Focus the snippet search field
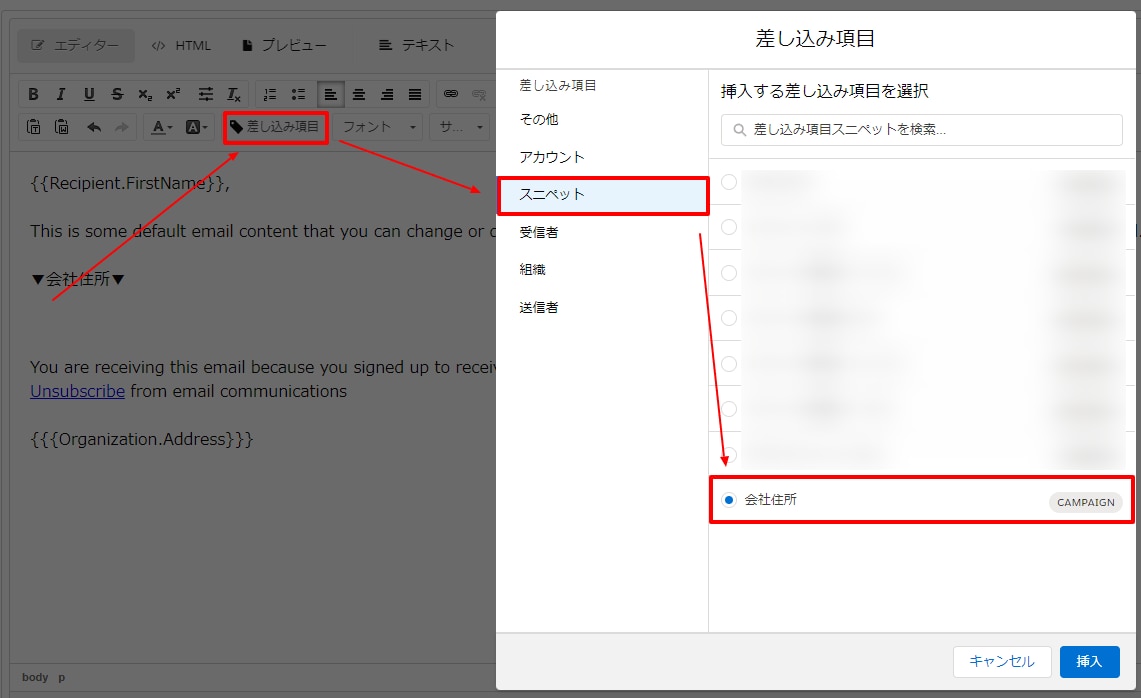 tap(921, 130)
